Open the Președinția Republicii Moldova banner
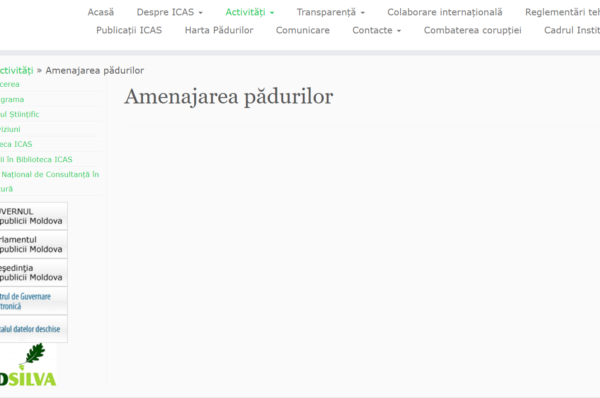 pos(33,273)
